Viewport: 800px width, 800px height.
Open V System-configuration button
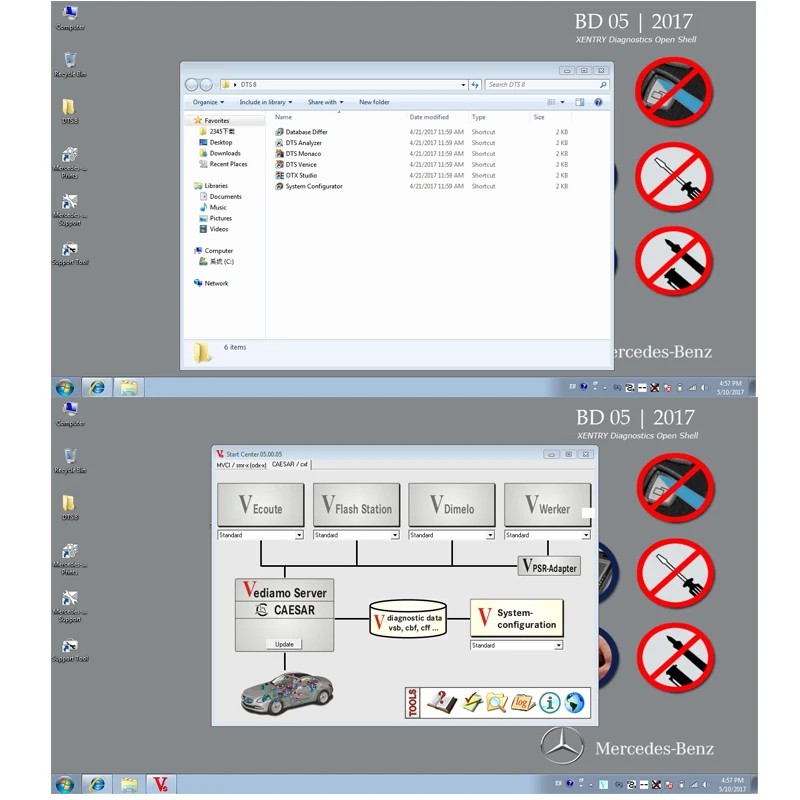pyautogui.click(x=516, y=618)
